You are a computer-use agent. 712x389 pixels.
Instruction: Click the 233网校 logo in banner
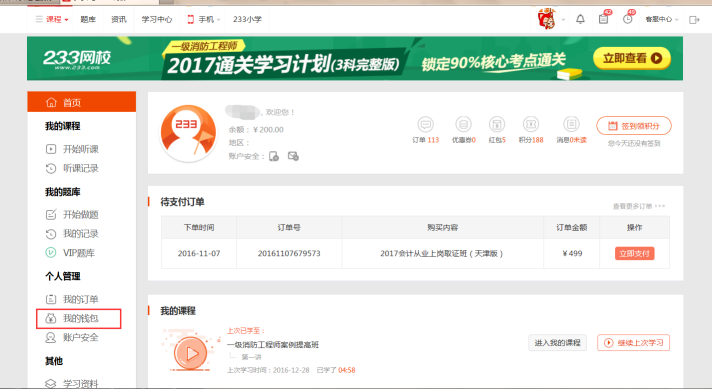pyautogui.click(x=77, y=59)
